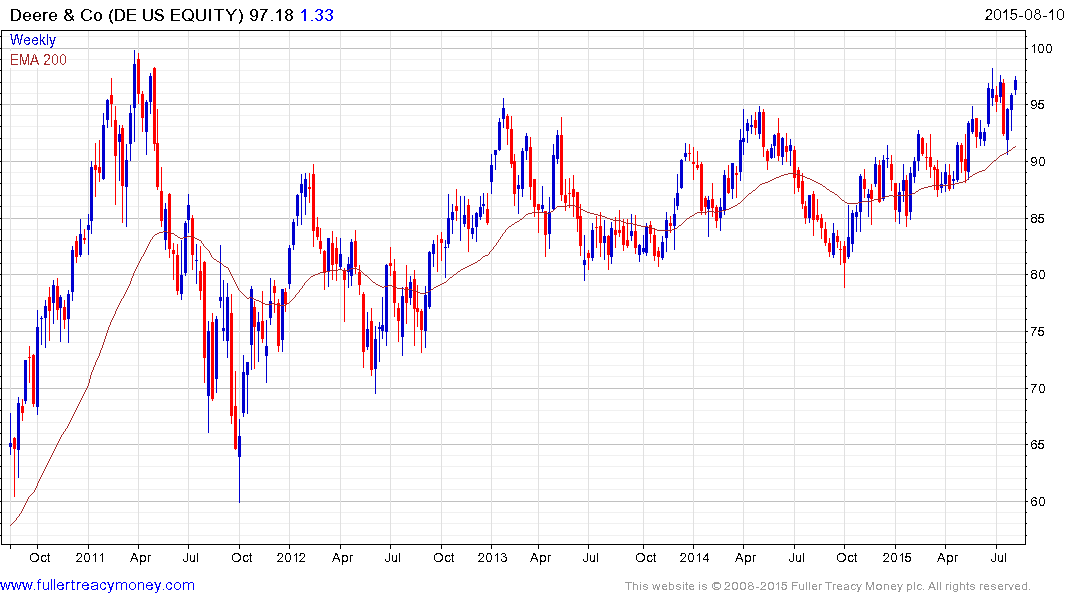This screenshot has height=600, width=1075.
Task: Click the 2015 time axis label
Action: (x=897, y=557)
